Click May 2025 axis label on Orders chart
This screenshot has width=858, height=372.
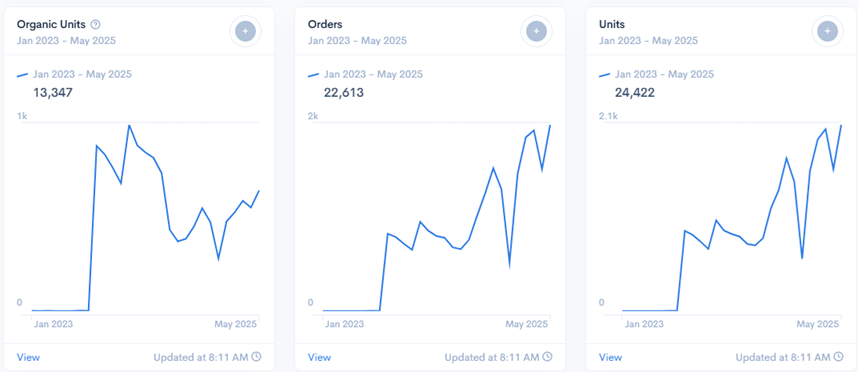526,324
